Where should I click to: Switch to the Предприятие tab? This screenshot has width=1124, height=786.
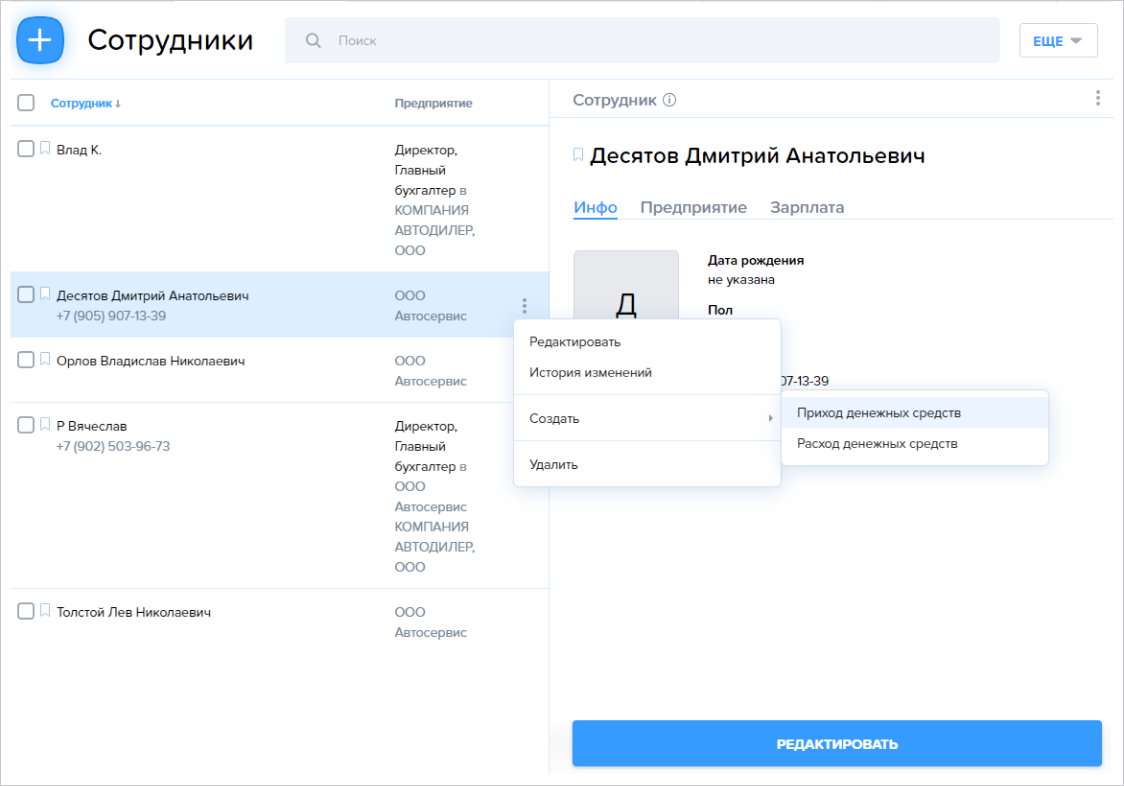click(693, 207)
